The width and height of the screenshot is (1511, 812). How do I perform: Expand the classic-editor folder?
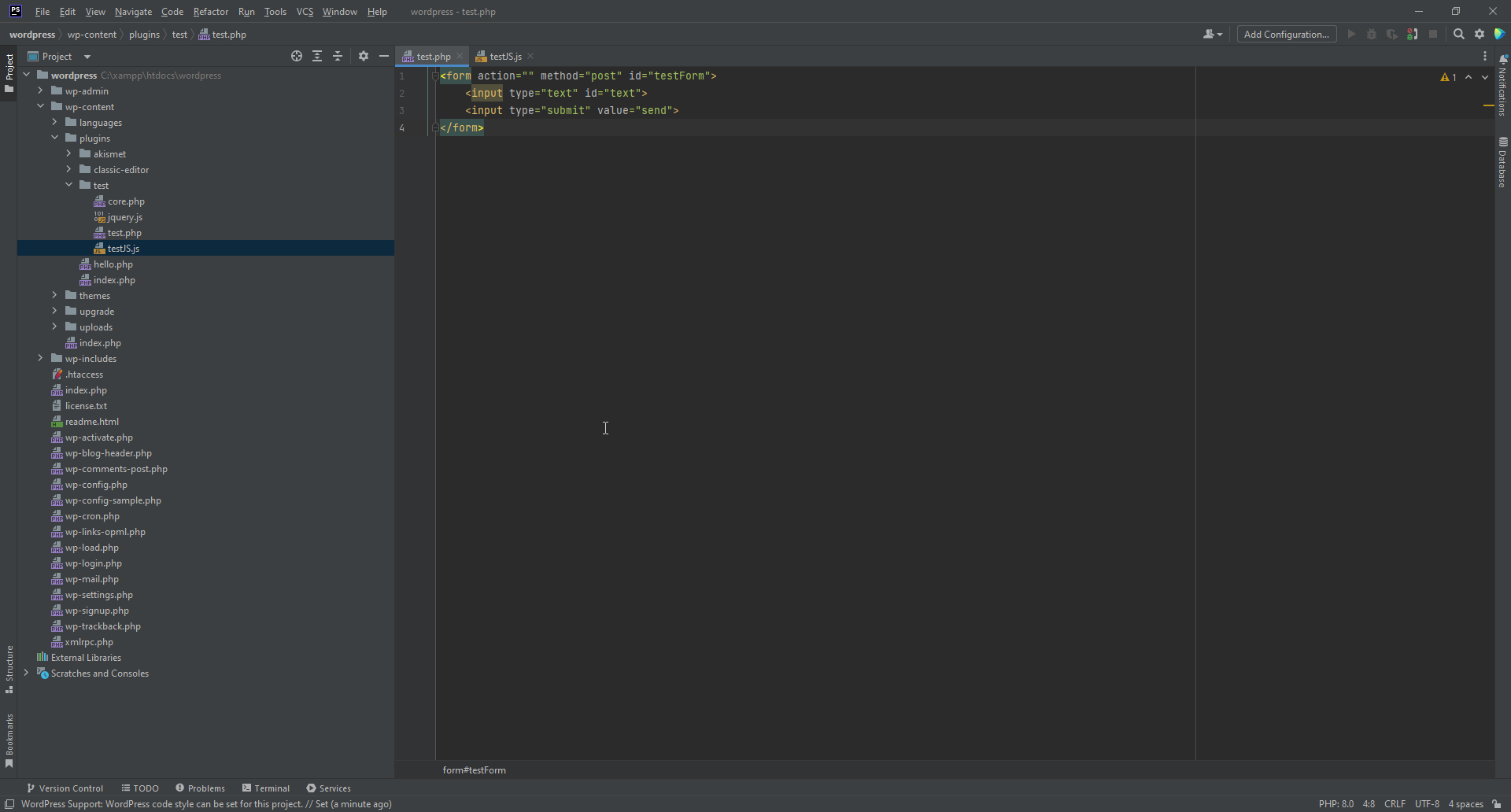(x=68, y=169)
